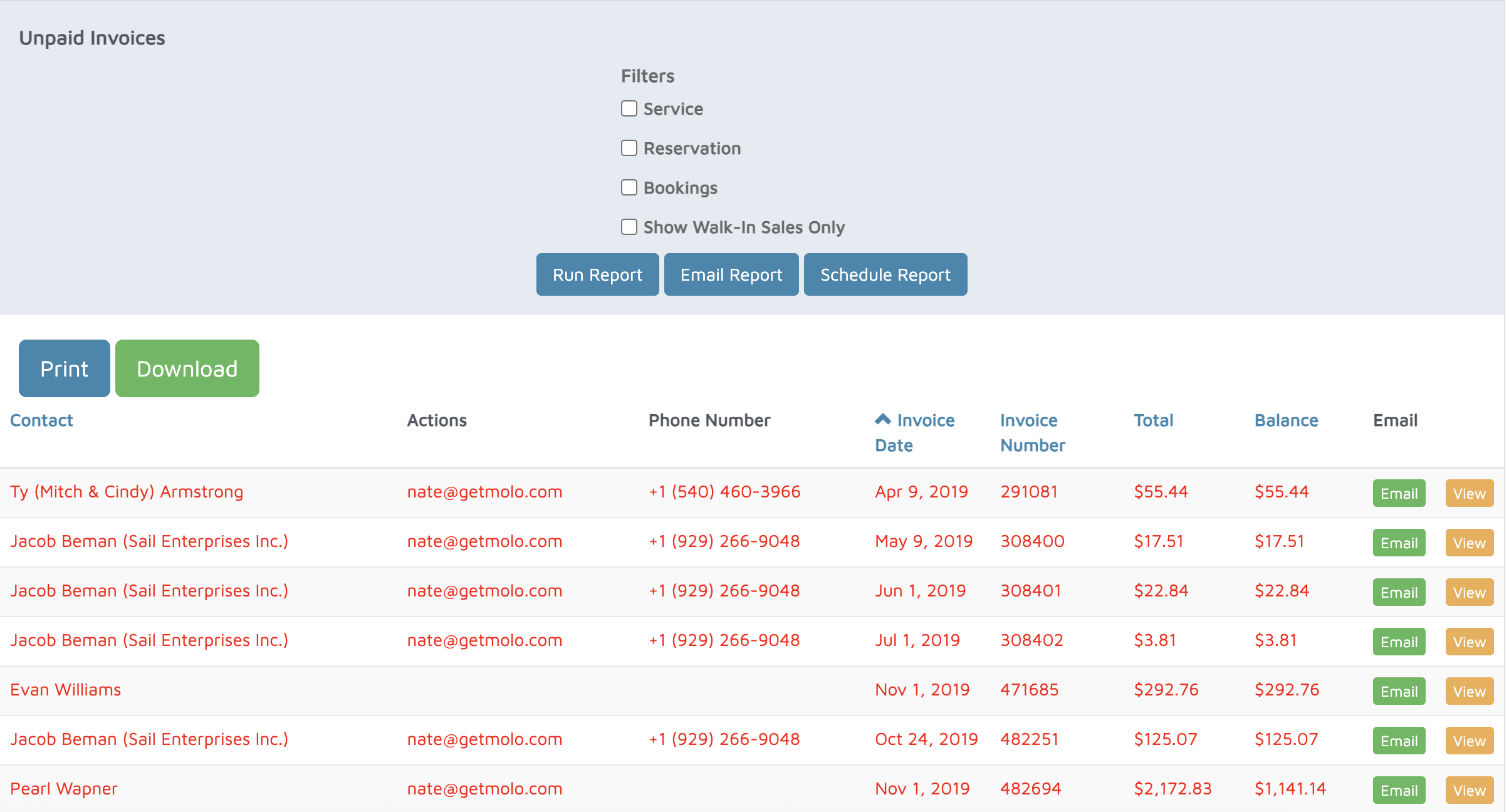View invoice 482694 for Pearl Wapner
Image resolution: width=1509 pixels, height=812 pixels.
(x=1468, y=790)
